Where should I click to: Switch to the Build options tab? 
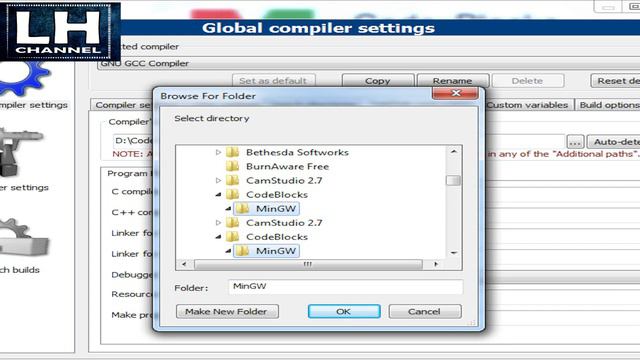609,105
